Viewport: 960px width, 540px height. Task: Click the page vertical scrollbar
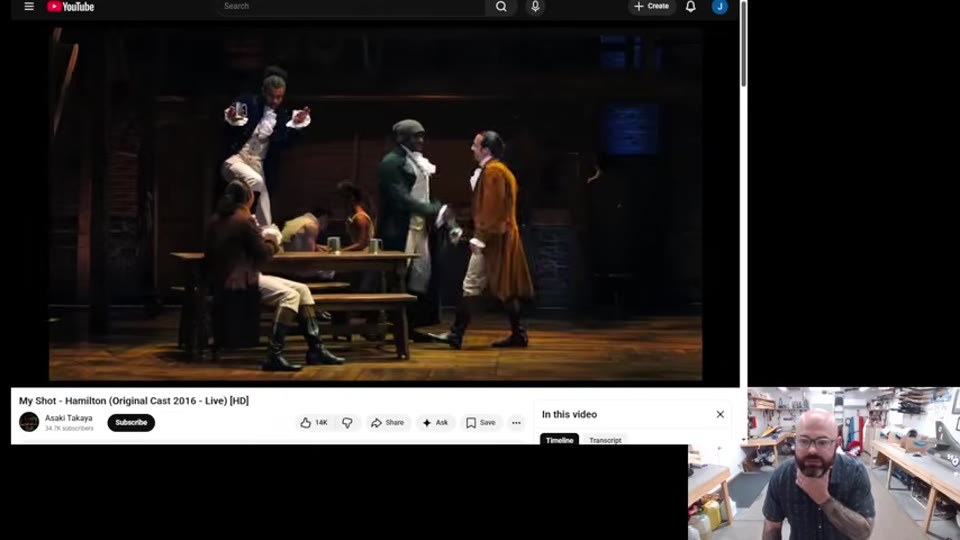744,43
